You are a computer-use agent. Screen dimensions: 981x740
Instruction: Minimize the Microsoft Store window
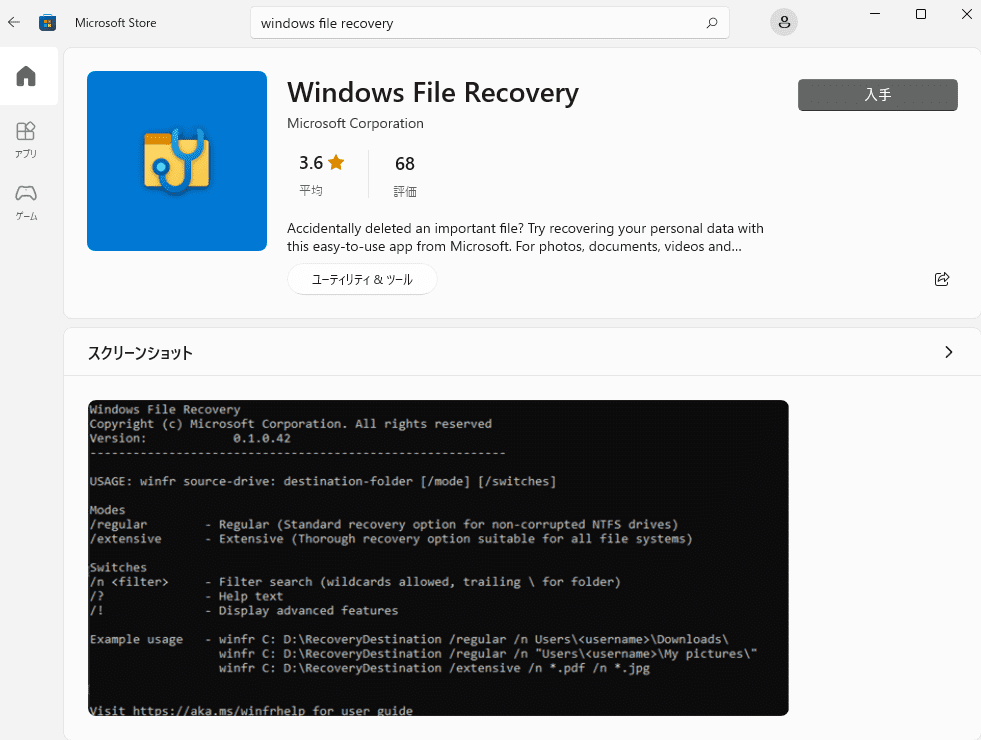[x=875, y=14]
